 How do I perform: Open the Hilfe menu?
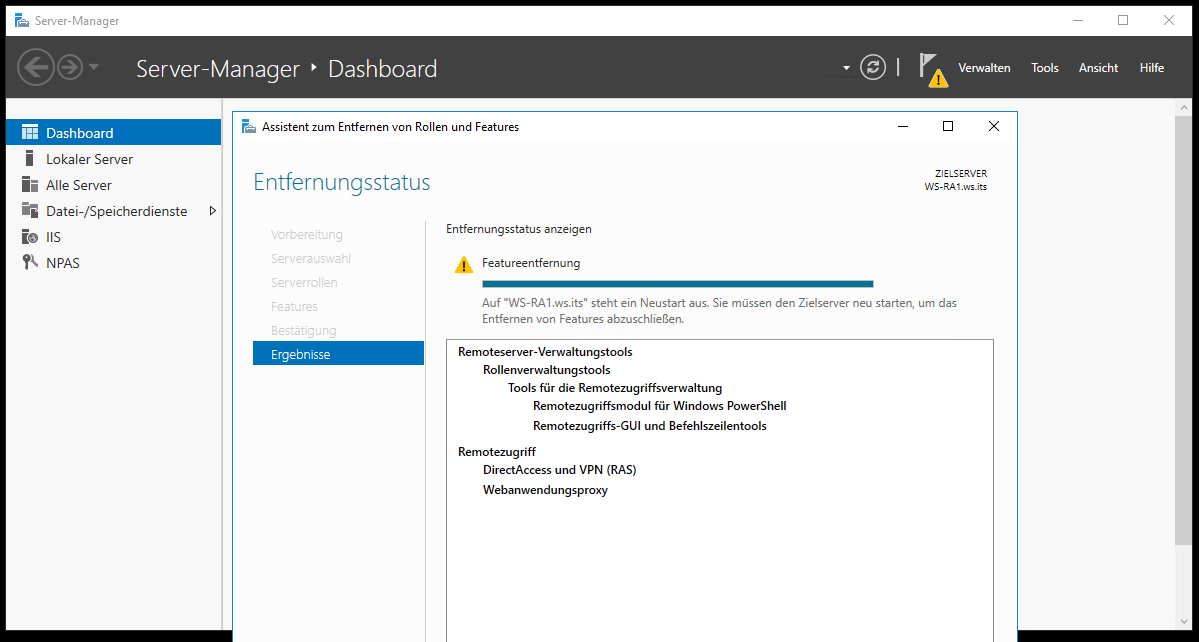(1152, 68)
